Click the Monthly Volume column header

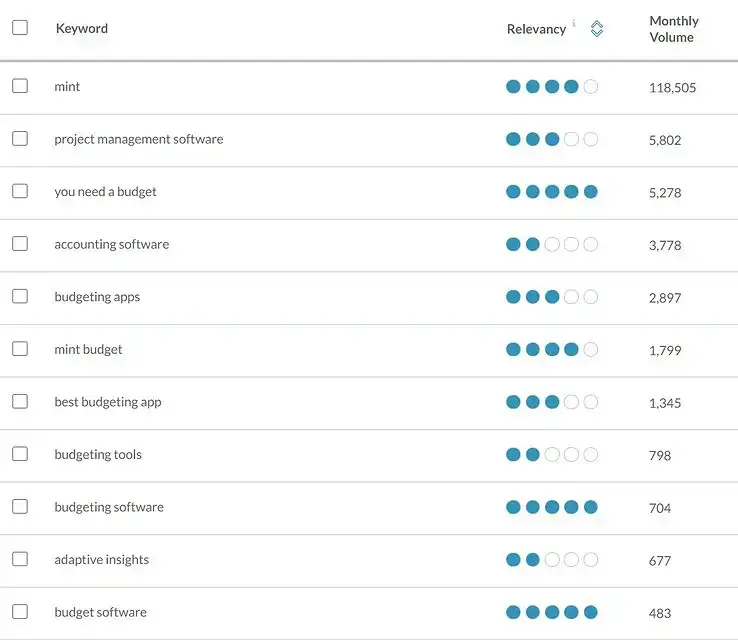tap(673, 29)
